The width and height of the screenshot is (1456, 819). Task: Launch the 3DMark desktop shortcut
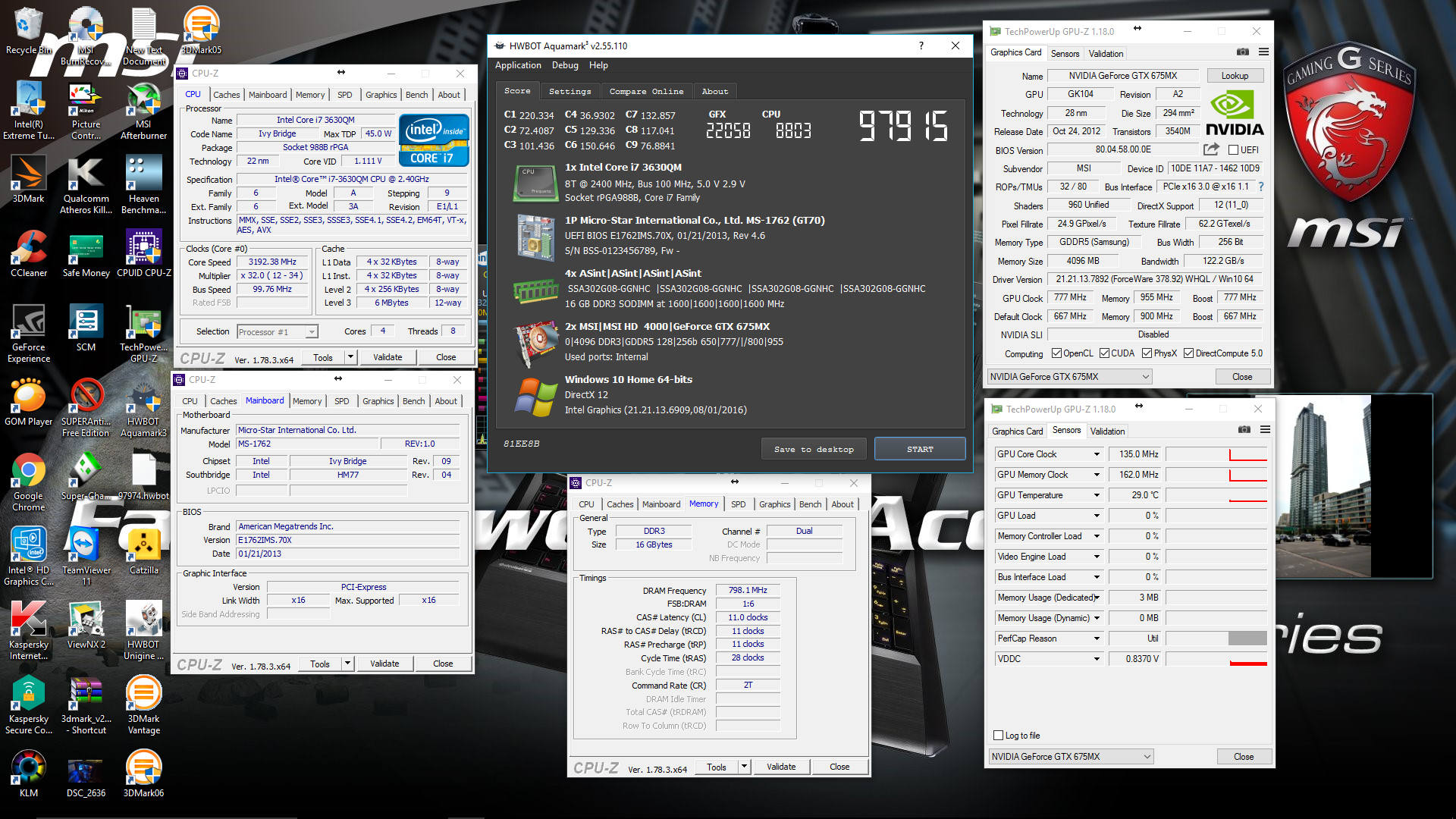click(29, 179)
